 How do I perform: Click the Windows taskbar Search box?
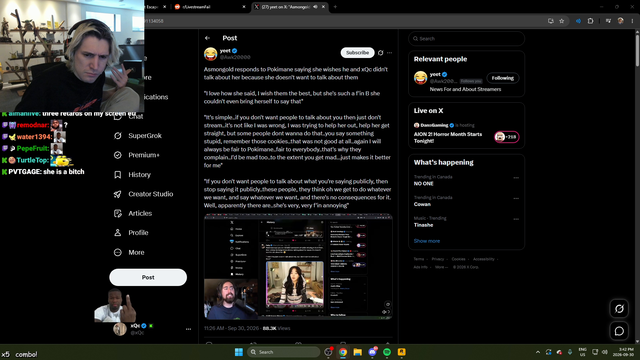pos(283,352)
